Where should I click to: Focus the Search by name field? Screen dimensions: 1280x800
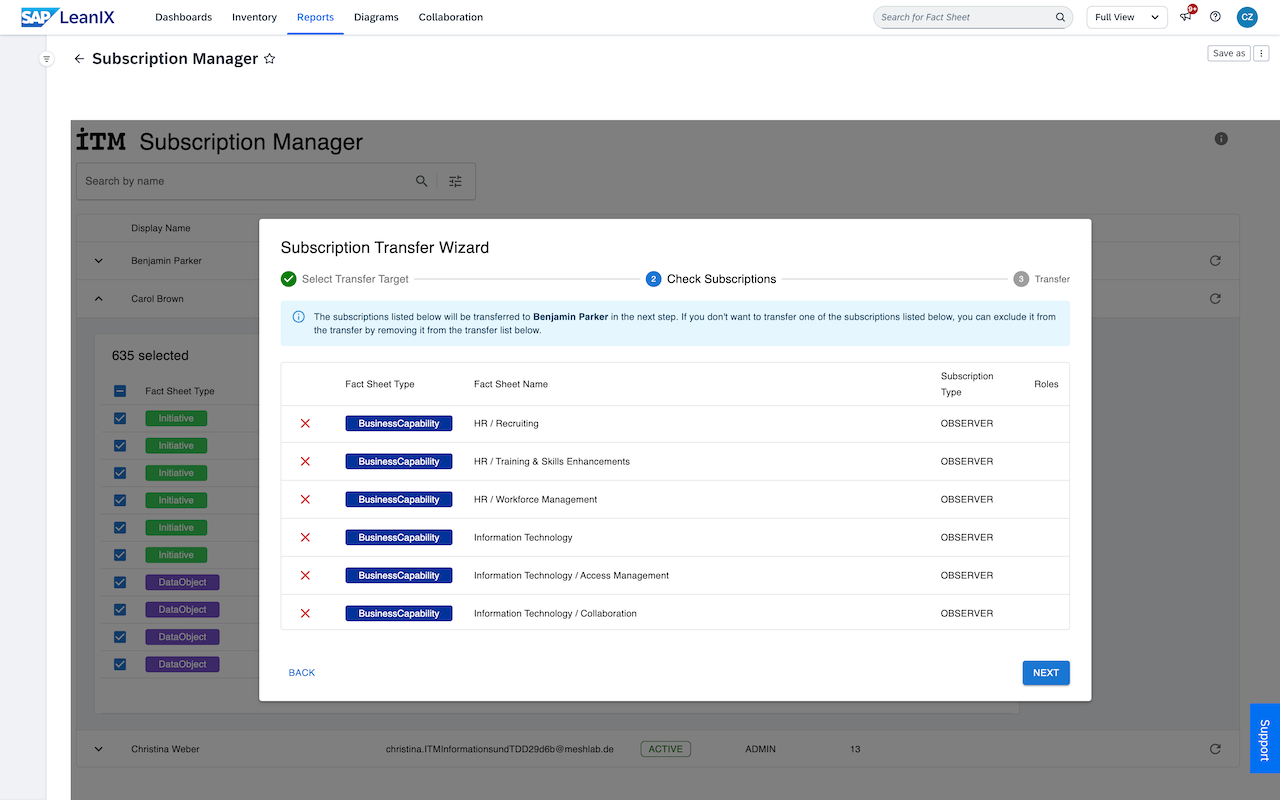[x=247, y=181]
